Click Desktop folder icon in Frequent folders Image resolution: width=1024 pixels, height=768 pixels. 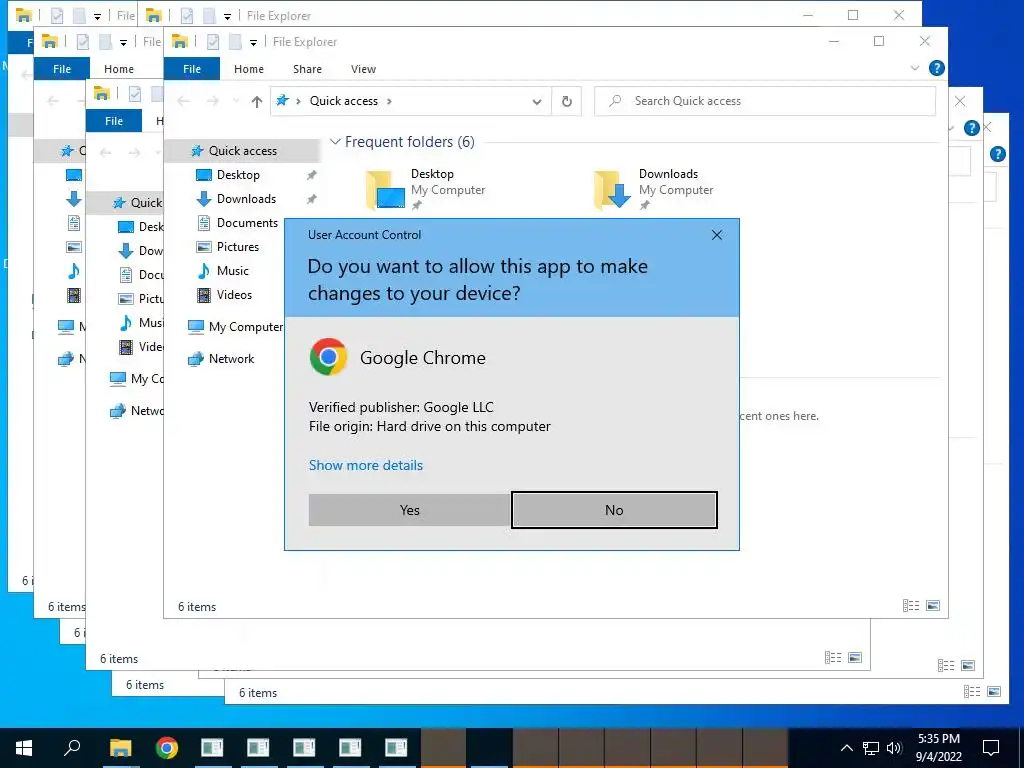click(x=385, y=189)
